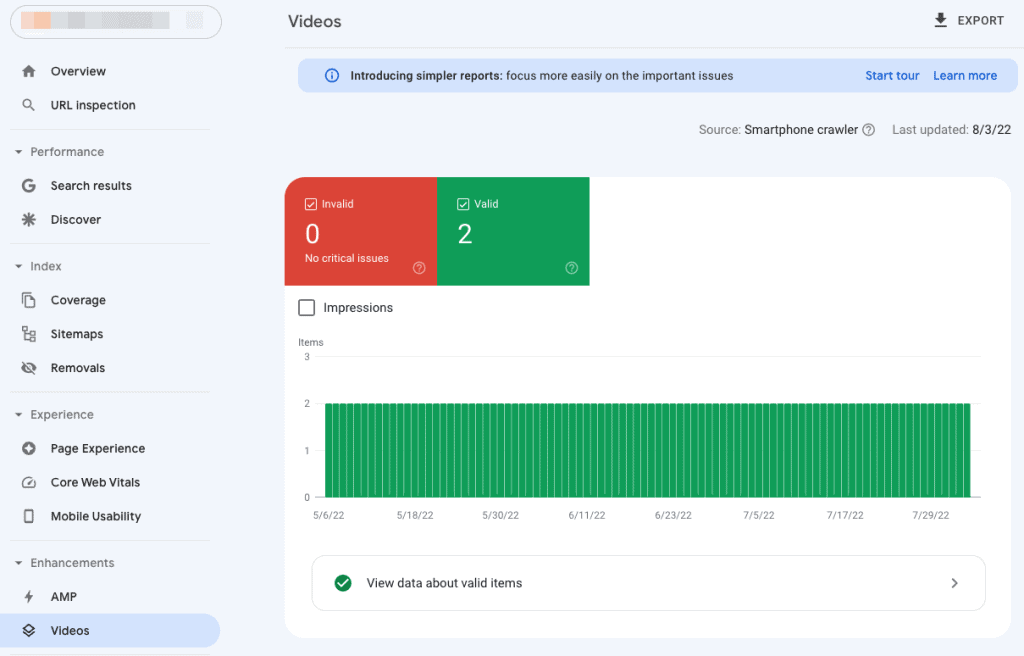Open the URL inspection tool
This screenshot has width=1024, height=656.
pyautogui.click(x=93, y=104)
